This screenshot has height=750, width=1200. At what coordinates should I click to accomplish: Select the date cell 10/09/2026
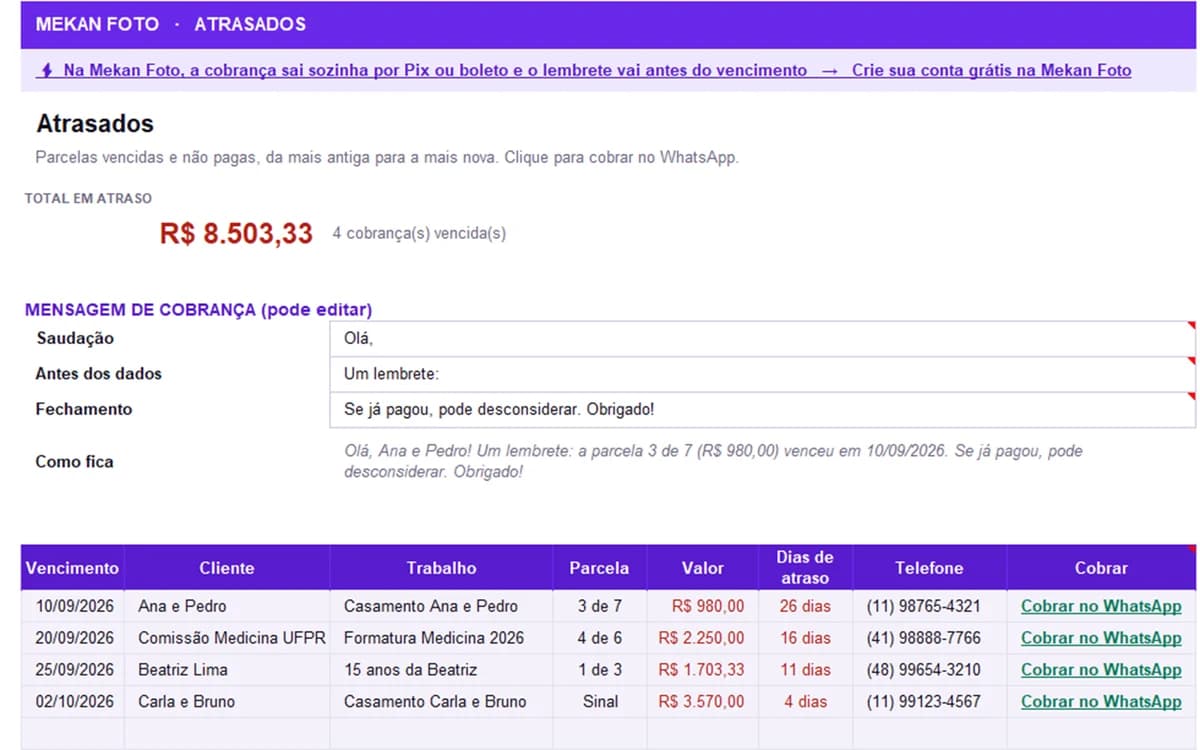[72, 606]
